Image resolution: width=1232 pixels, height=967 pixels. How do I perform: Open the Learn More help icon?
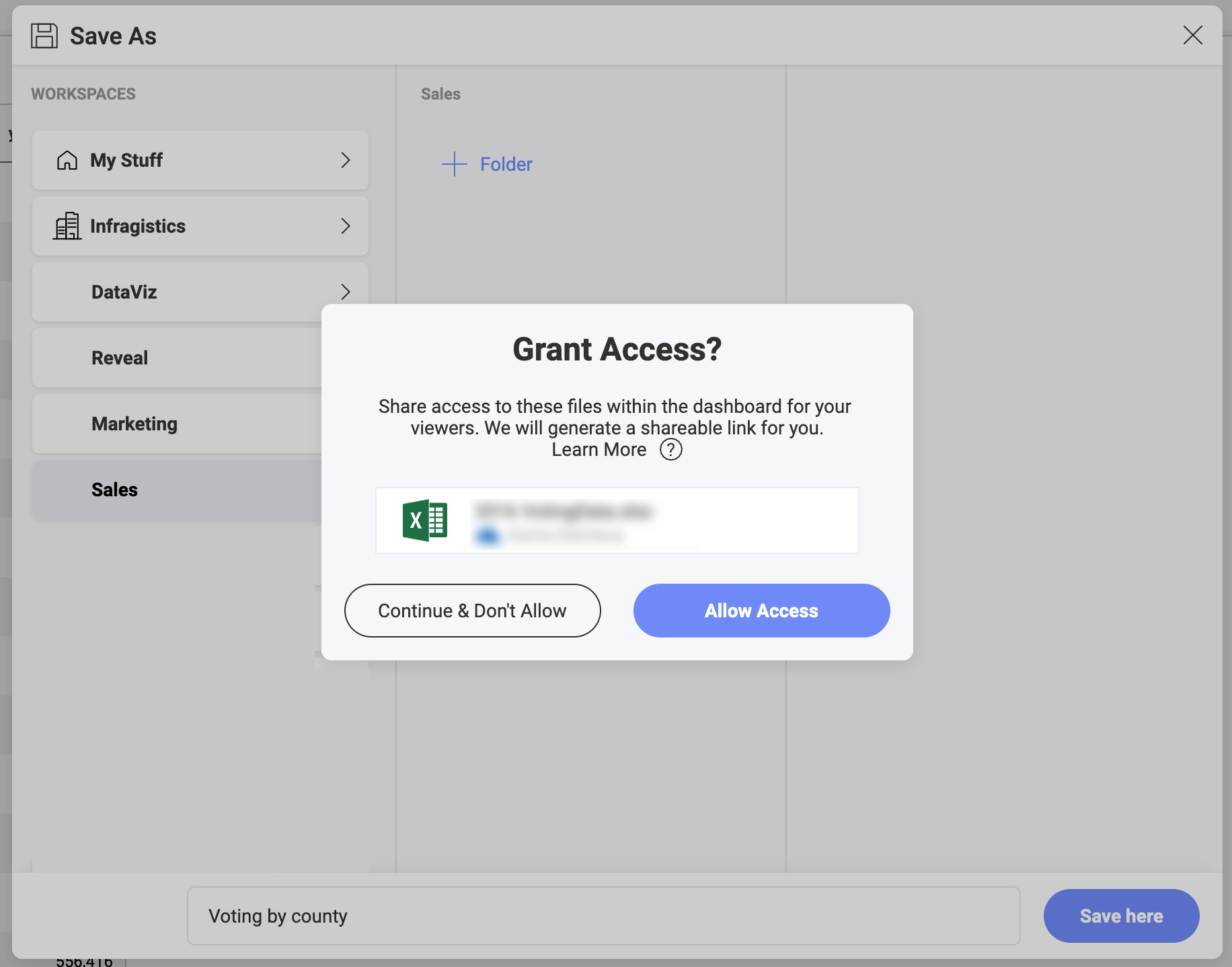coord(670,449)
